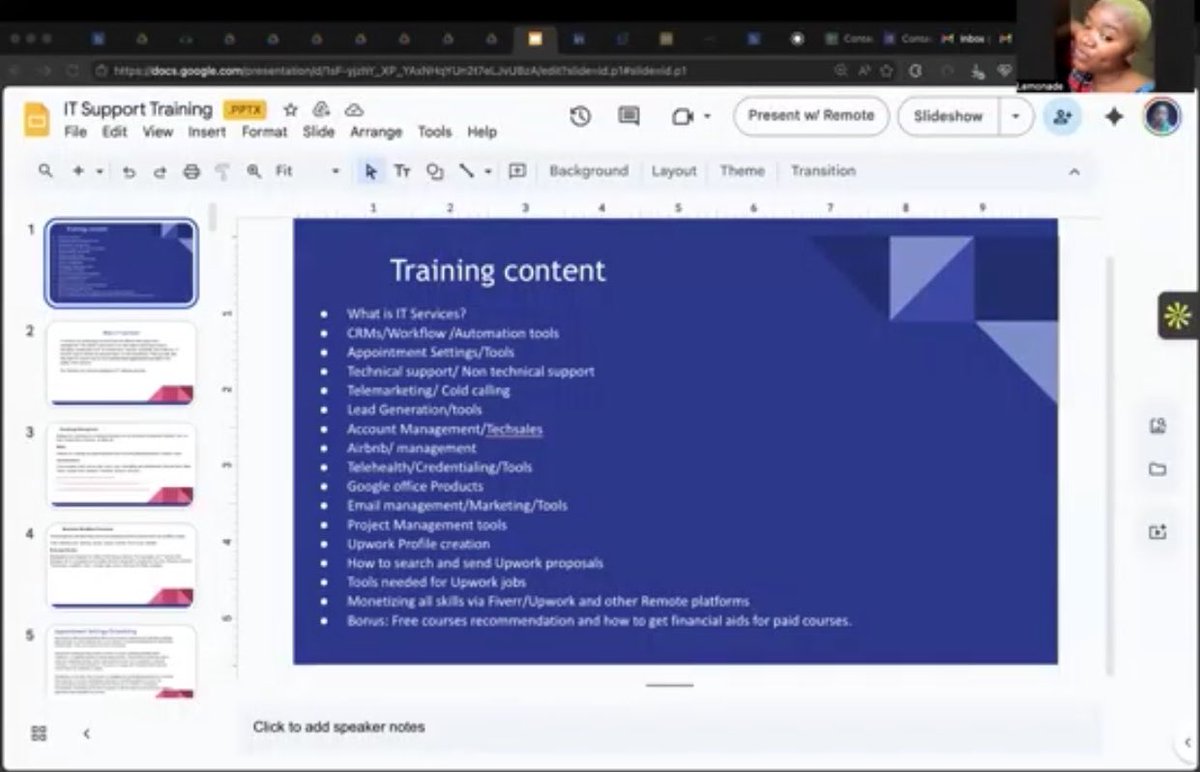Screen dimensions: 1200x772
Task: Open the Gemini sparkle icon
Action: [1114, 116]
